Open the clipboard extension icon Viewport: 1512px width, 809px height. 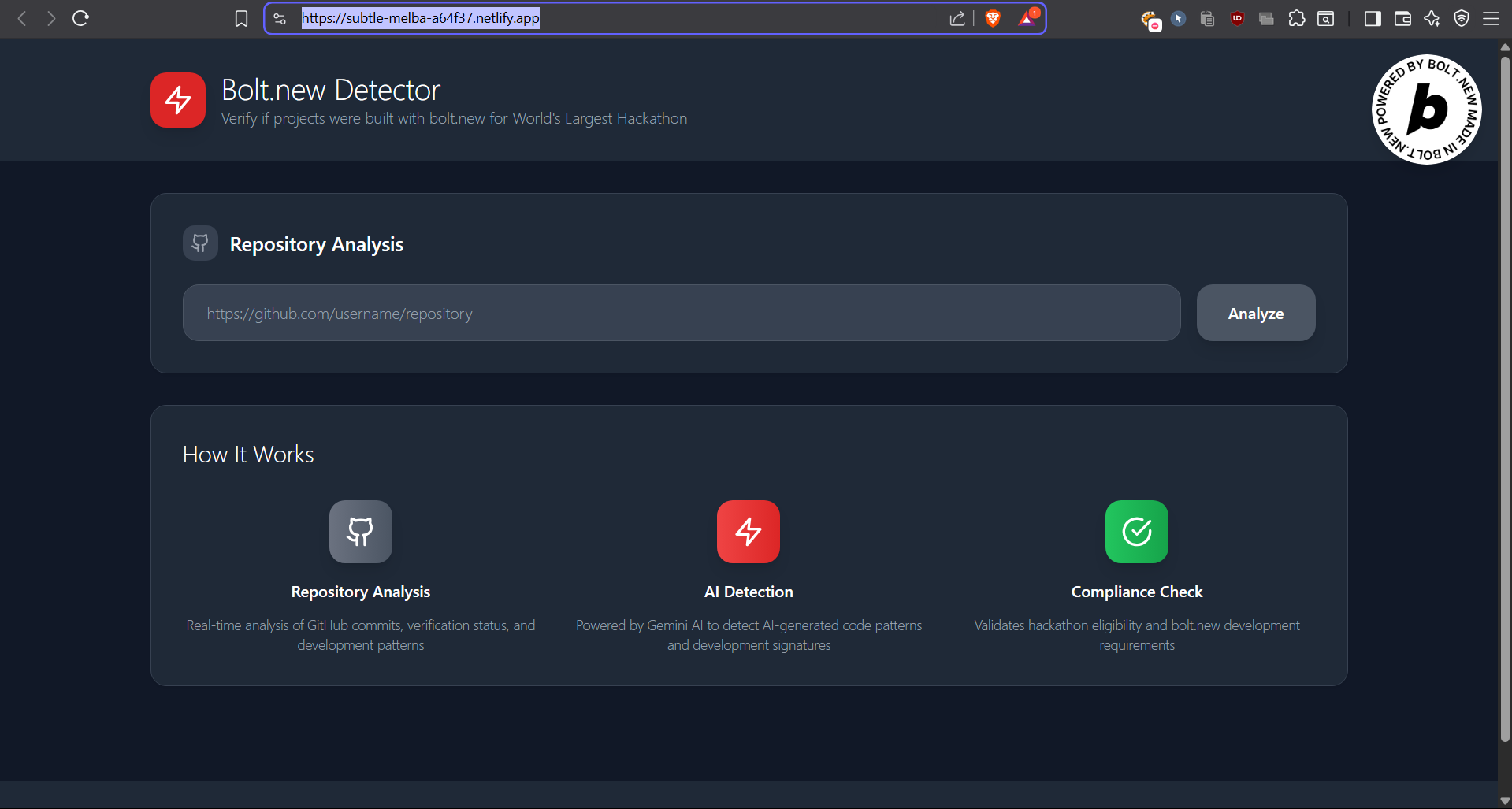coord(1207,18)
